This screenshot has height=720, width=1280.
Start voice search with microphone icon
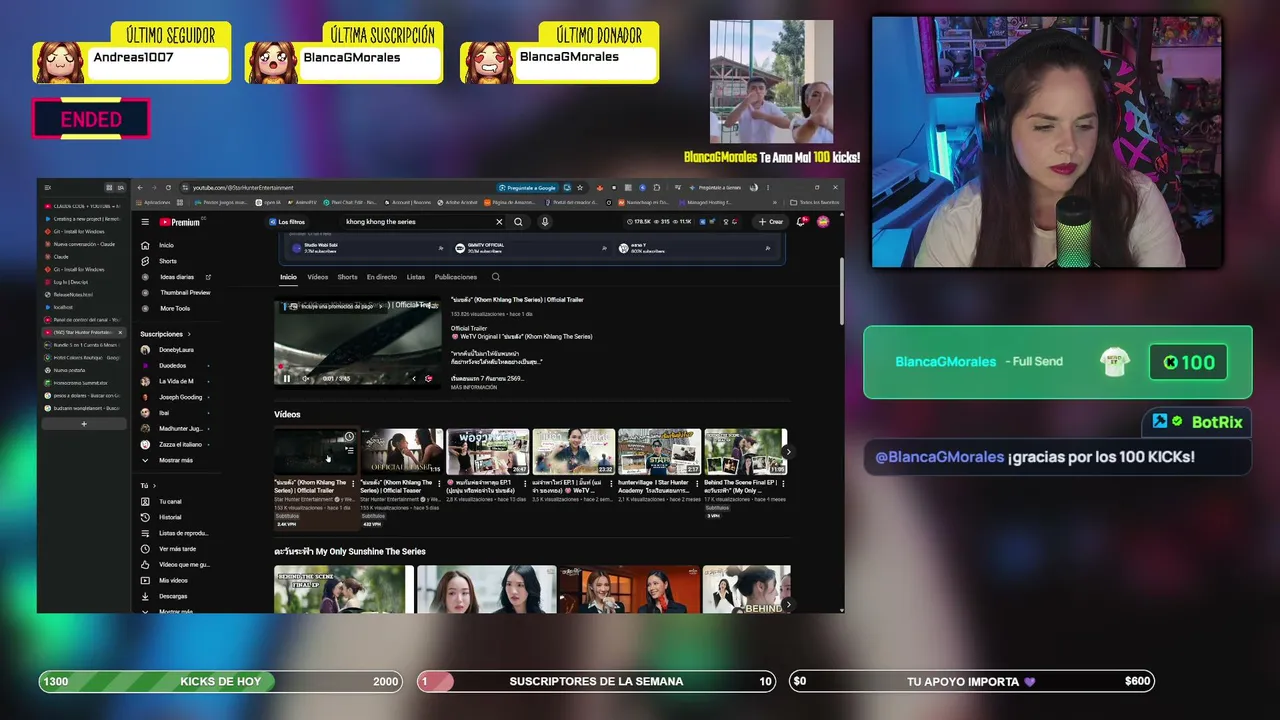click(545, 222)
